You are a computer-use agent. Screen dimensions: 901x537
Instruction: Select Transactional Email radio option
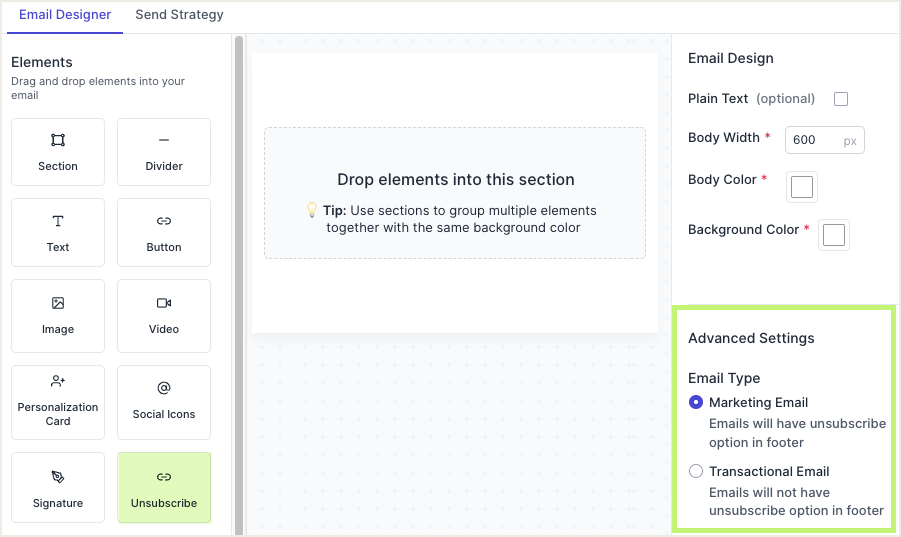[696, 471]
